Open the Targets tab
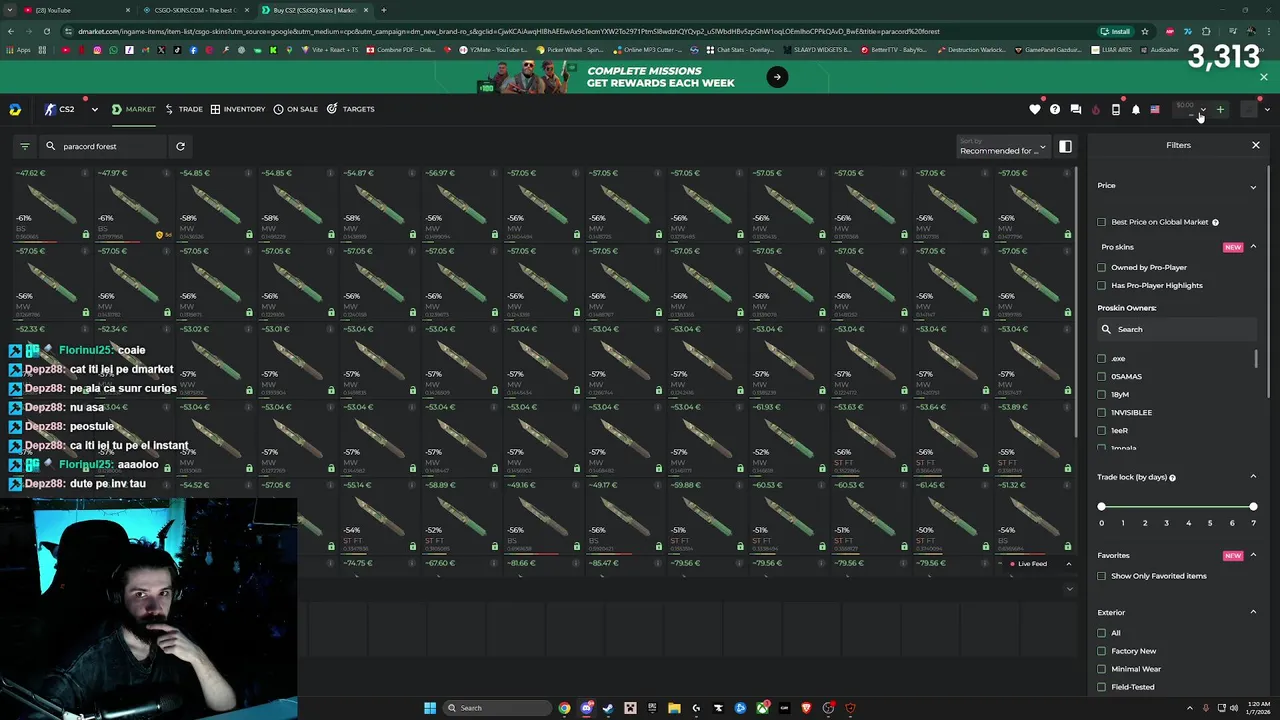 [351, 109]
